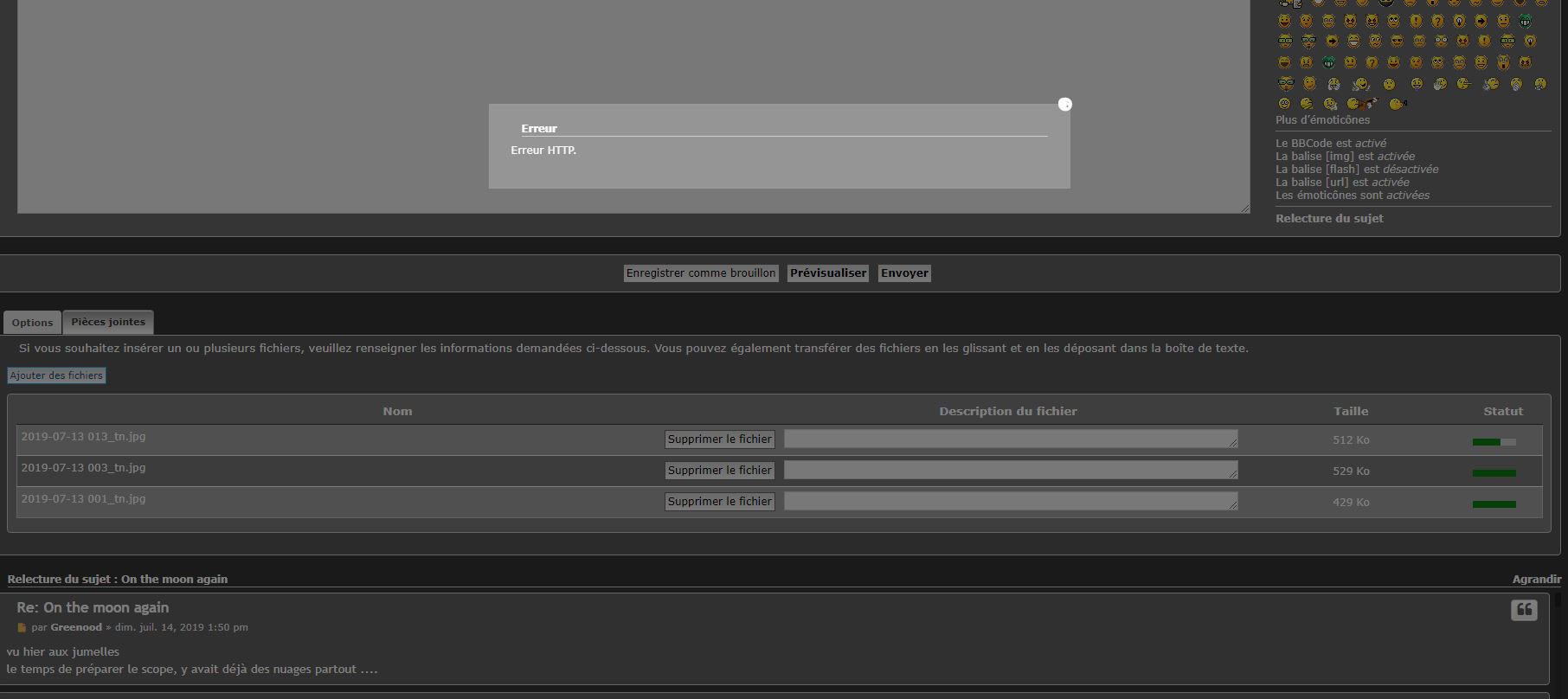
Task: Click the Agrandir link
Action: tap(1537, 580)
